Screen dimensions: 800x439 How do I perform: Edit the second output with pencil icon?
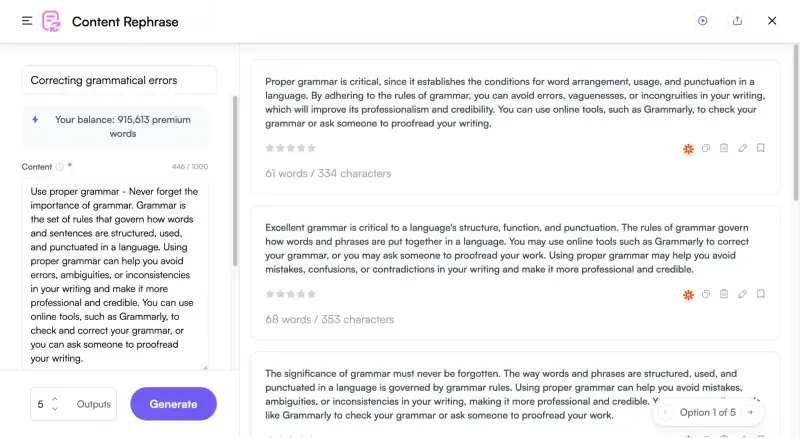[x=742, y=294]
